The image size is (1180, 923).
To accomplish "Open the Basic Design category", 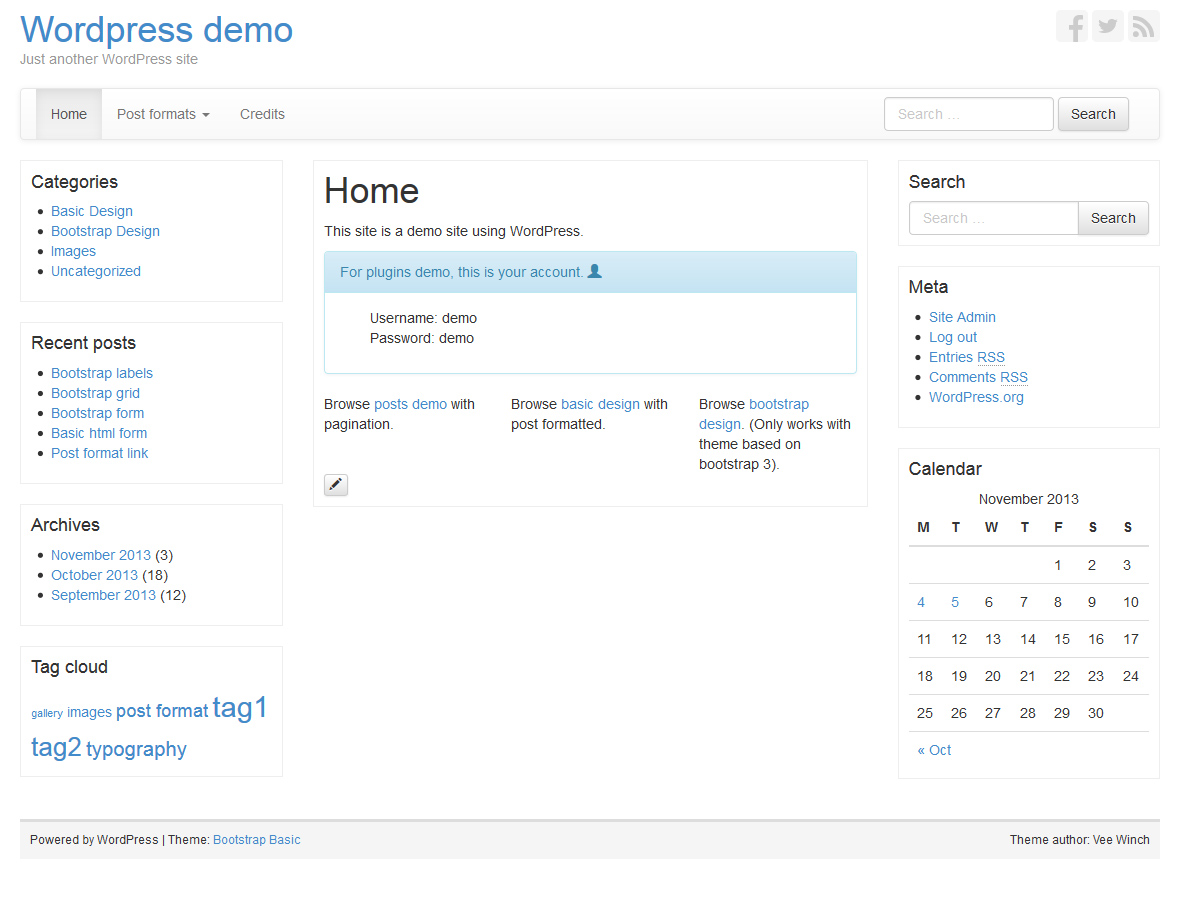I will (x=92, y=212).
